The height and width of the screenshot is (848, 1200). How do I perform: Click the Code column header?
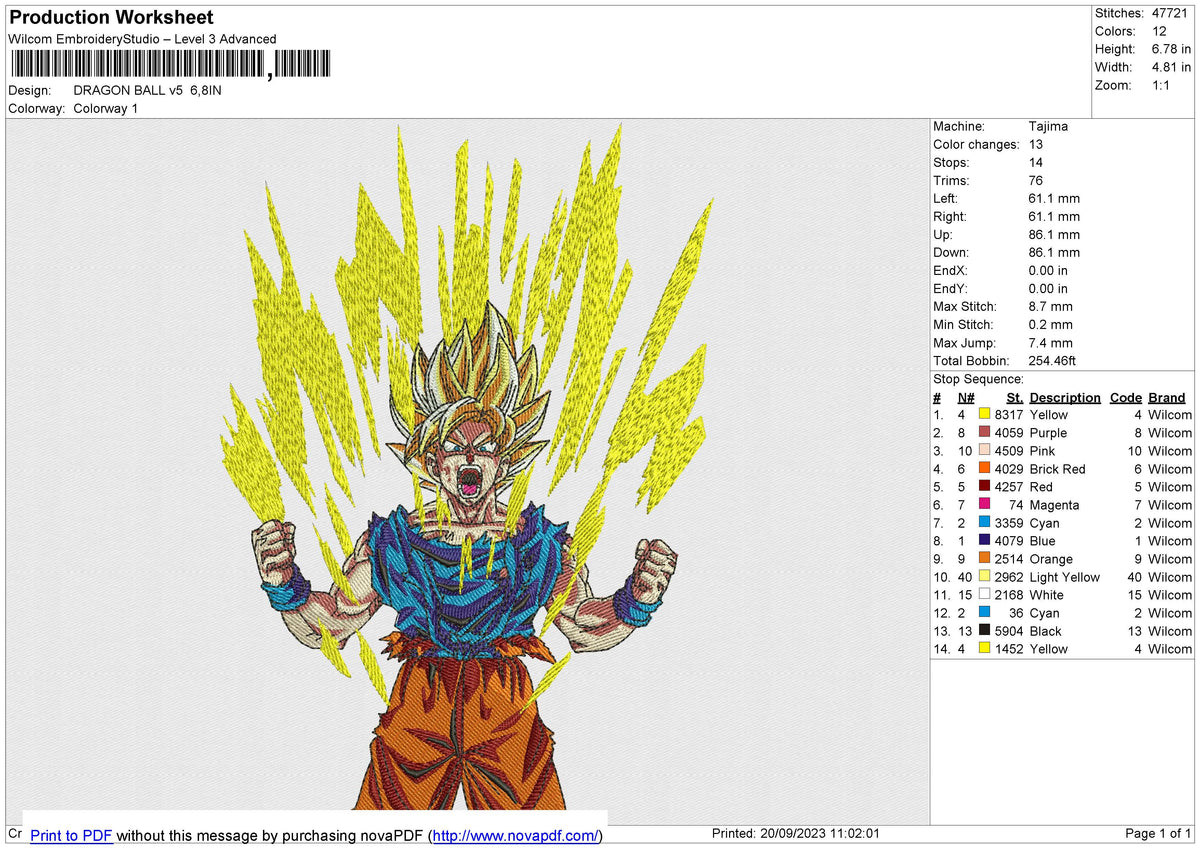point(1126,398)
